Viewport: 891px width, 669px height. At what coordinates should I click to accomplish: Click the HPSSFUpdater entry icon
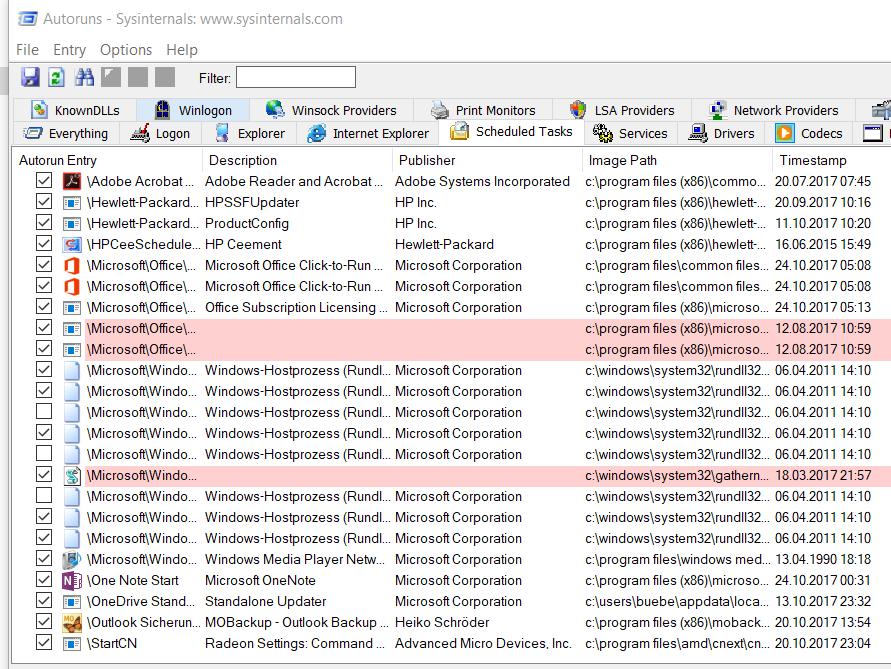tap(72, 202)
